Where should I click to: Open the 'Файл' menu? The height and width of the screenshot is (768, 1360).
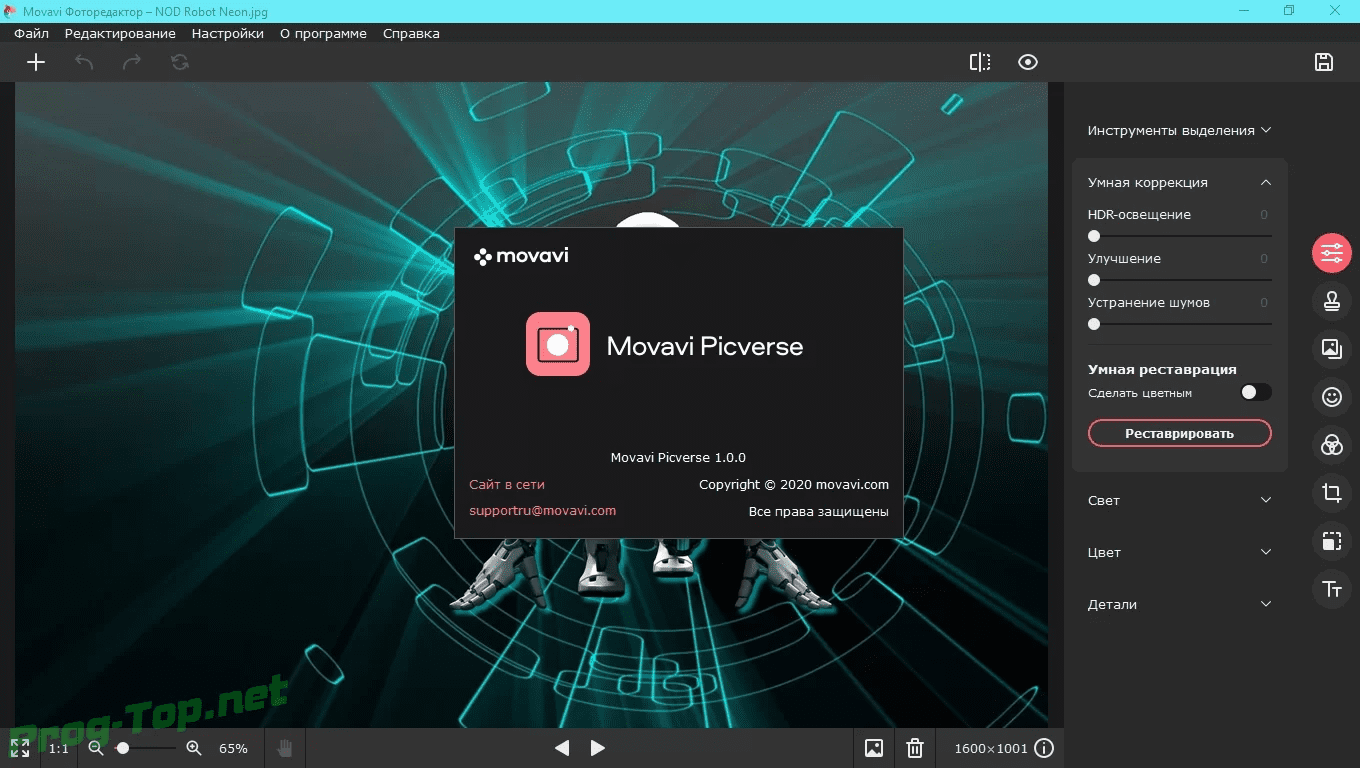[x=30, y=33]
